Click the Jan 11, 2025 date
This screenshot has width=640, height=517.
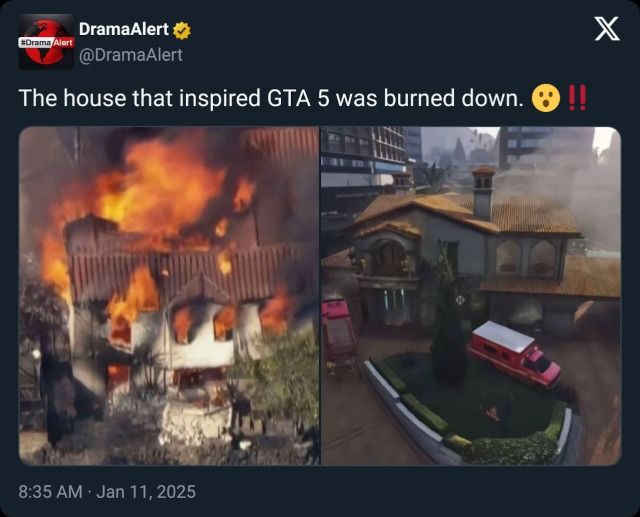(x=146, y=492)
